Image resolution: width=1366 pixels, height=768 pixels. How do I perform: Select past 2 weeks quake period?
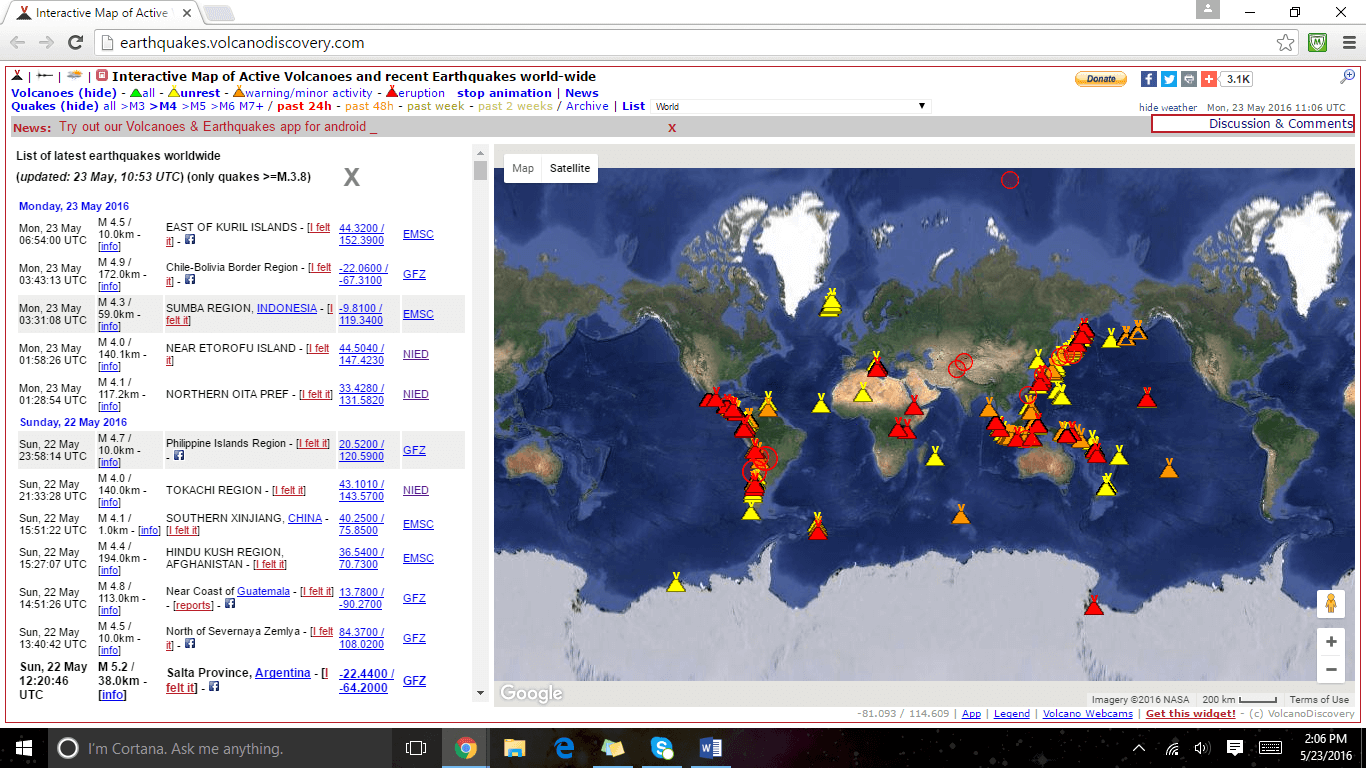[515, 106]
